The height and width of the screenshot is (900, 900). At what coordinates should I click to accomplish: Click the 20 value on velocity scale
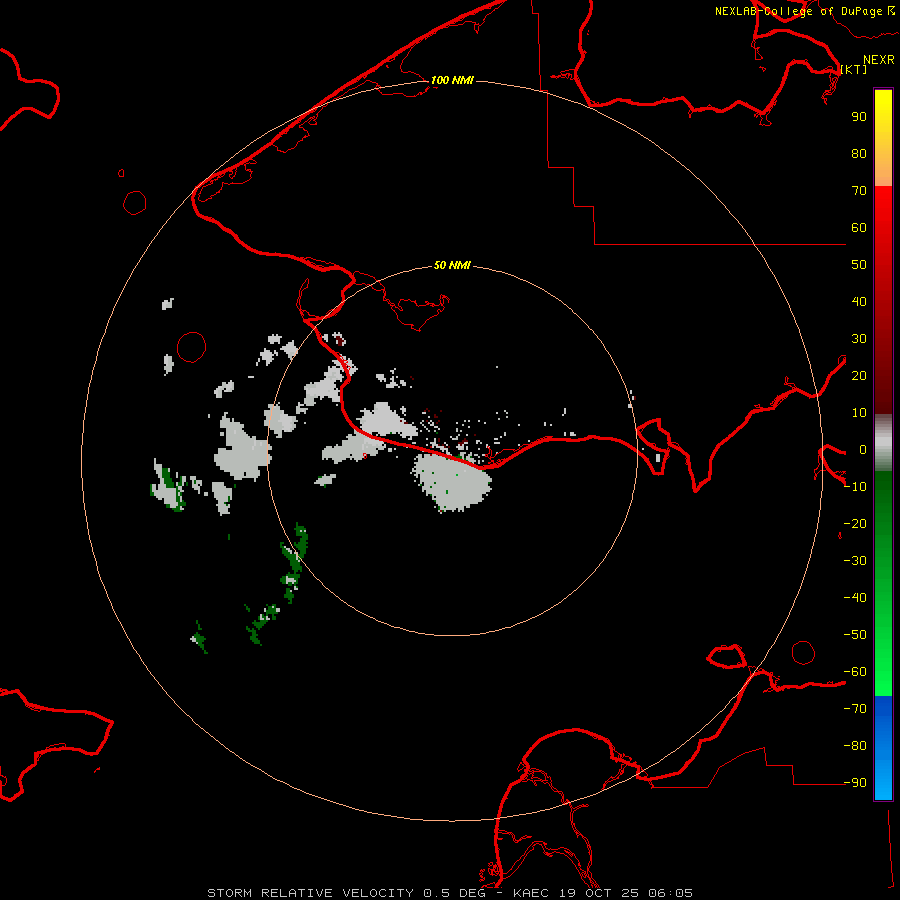tap(859, 375)
